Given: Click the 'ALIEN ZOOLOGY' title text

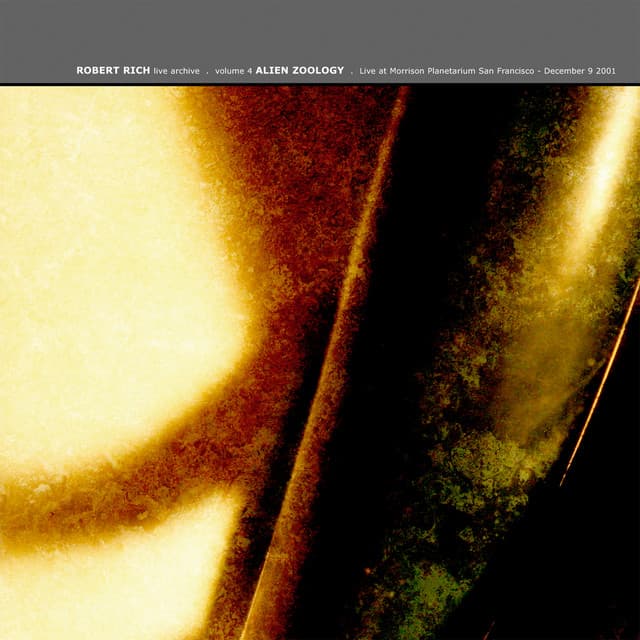Looking at the screenshot, I should (x=300, y=71).
